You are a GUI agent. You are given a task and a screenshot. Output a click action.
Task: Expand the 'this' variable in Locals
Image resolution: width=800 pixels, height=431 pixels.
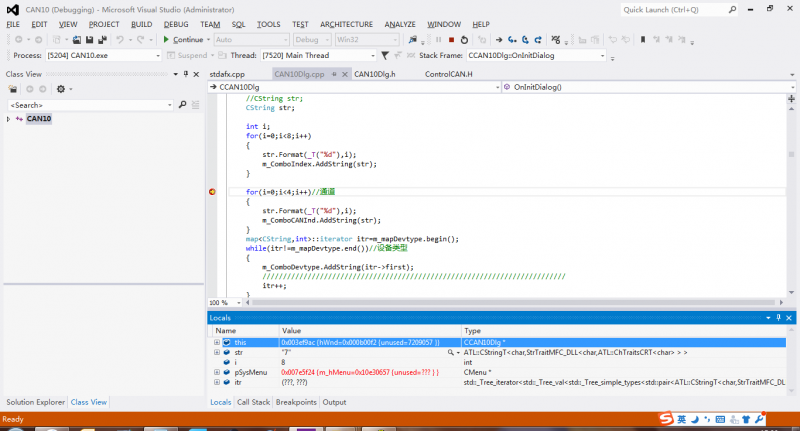point(216,342)
